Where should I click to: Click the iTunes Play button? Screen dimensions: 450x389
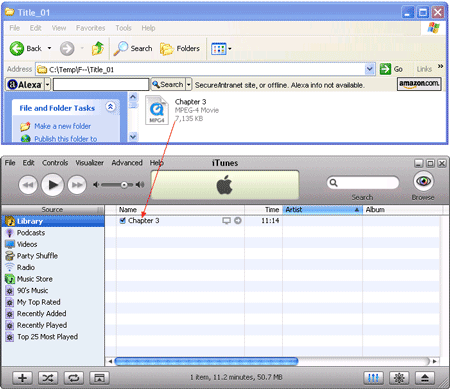(52, 185)
